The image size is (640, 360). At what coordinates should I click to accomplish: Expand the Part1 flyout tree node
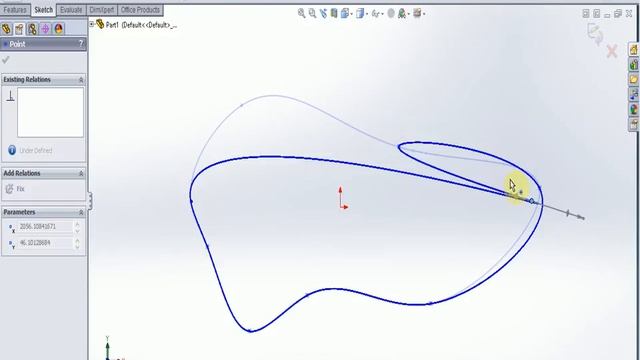pos(92,24)
